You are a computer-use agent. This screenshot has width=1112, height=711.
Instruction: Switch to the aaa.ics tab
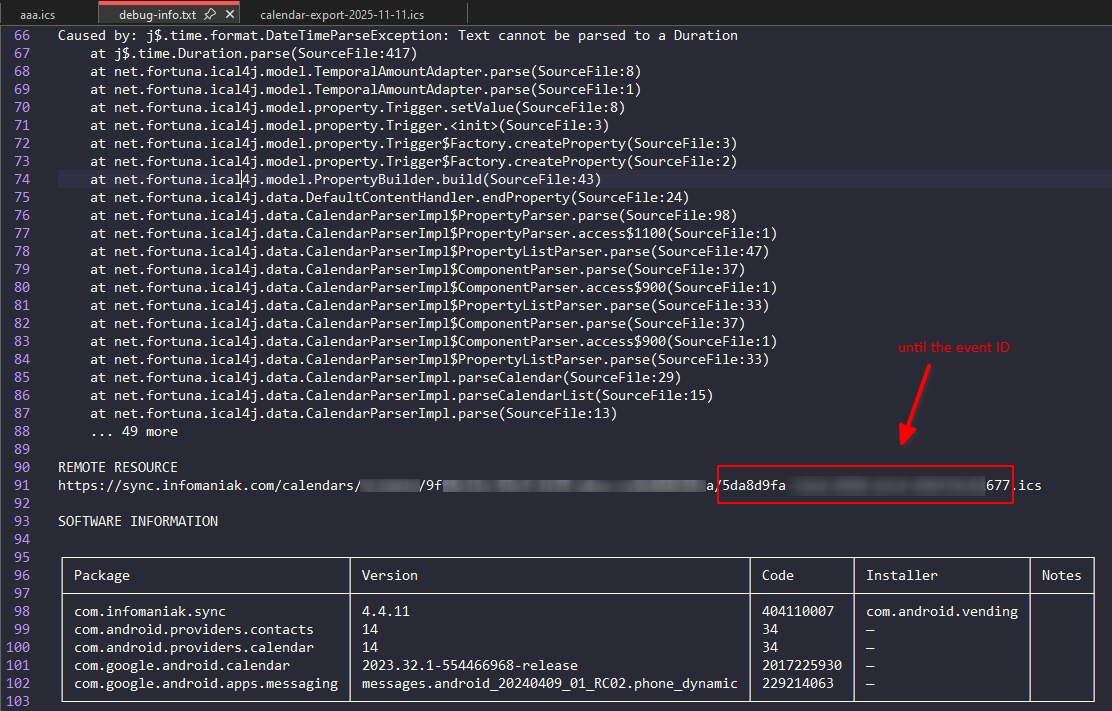click(x=36, y=15)
